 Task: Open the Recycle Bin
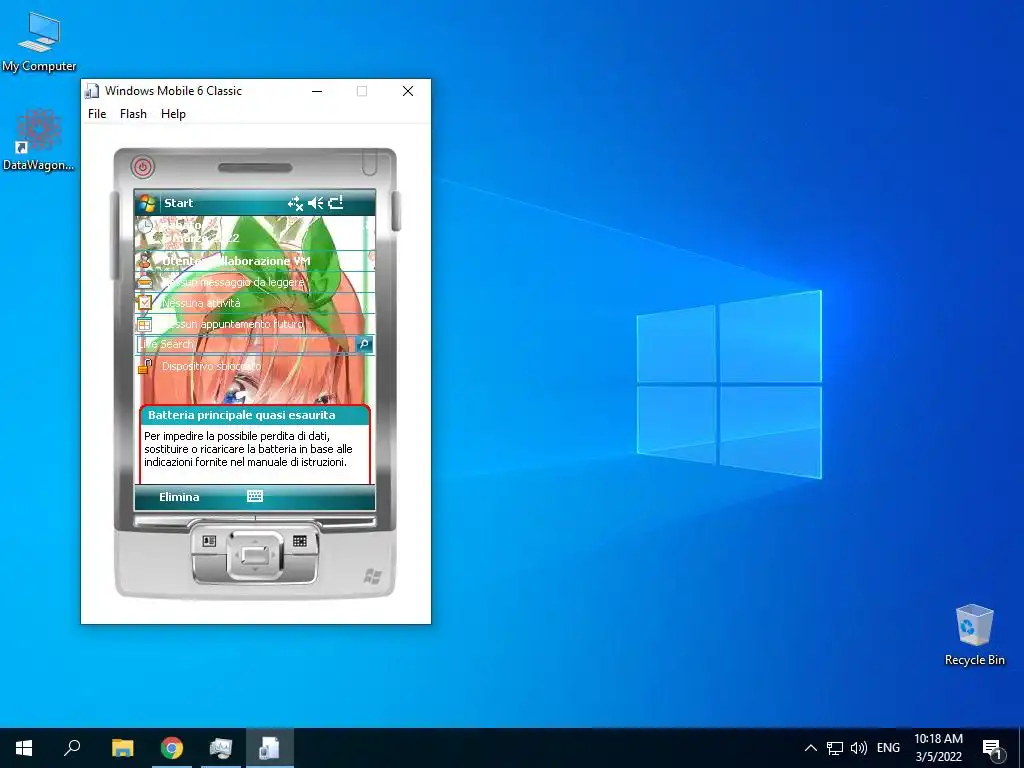click(x=974, y=635)
